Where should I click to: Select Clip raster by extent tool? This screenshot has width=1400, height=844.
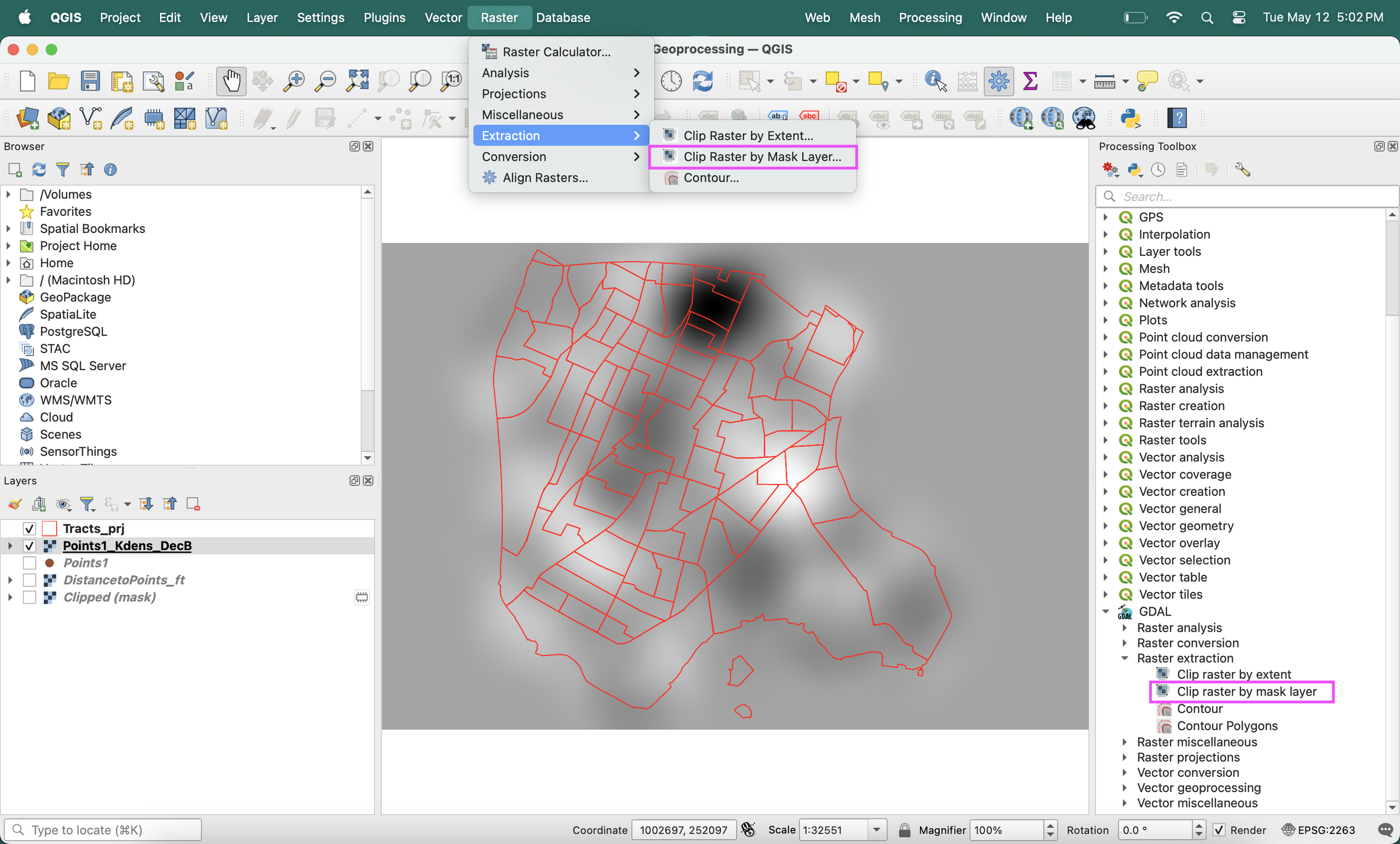click(1234, 674)
